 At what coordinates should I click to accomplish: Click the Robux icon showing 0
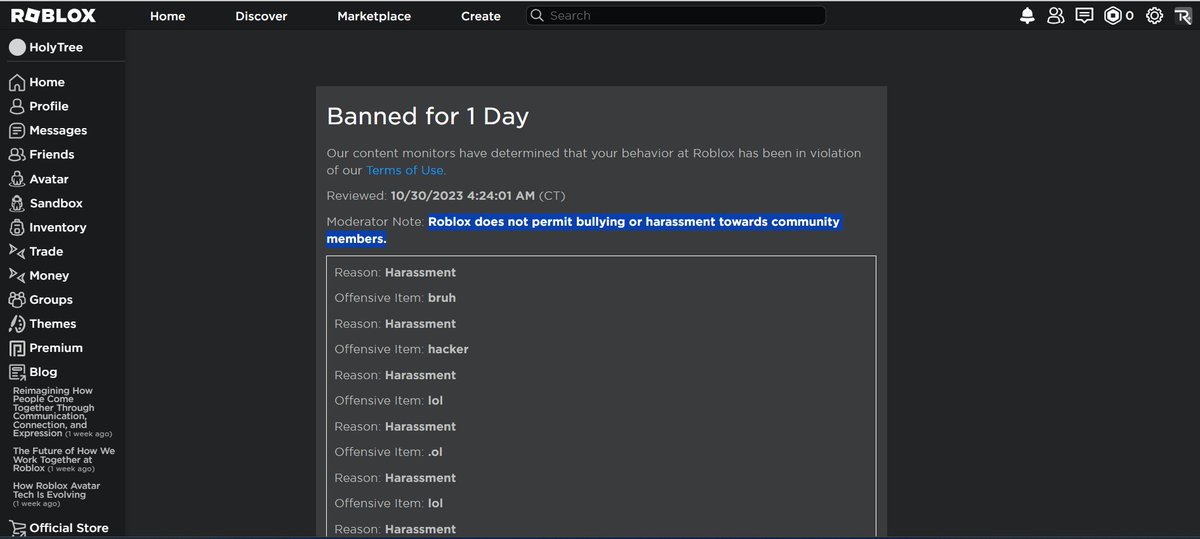coord(1112,15)
